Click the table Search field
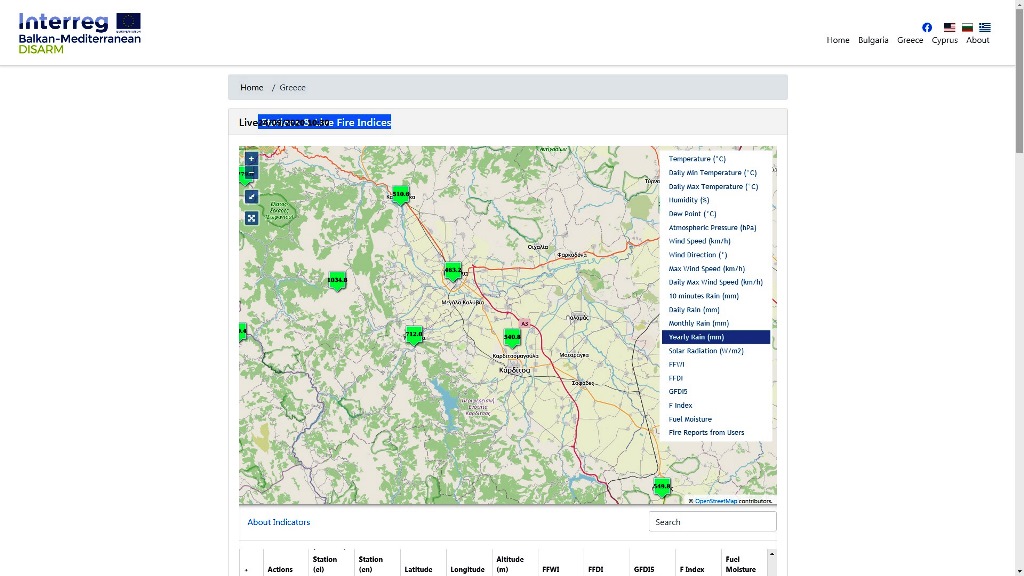 (x=712, y=522)
